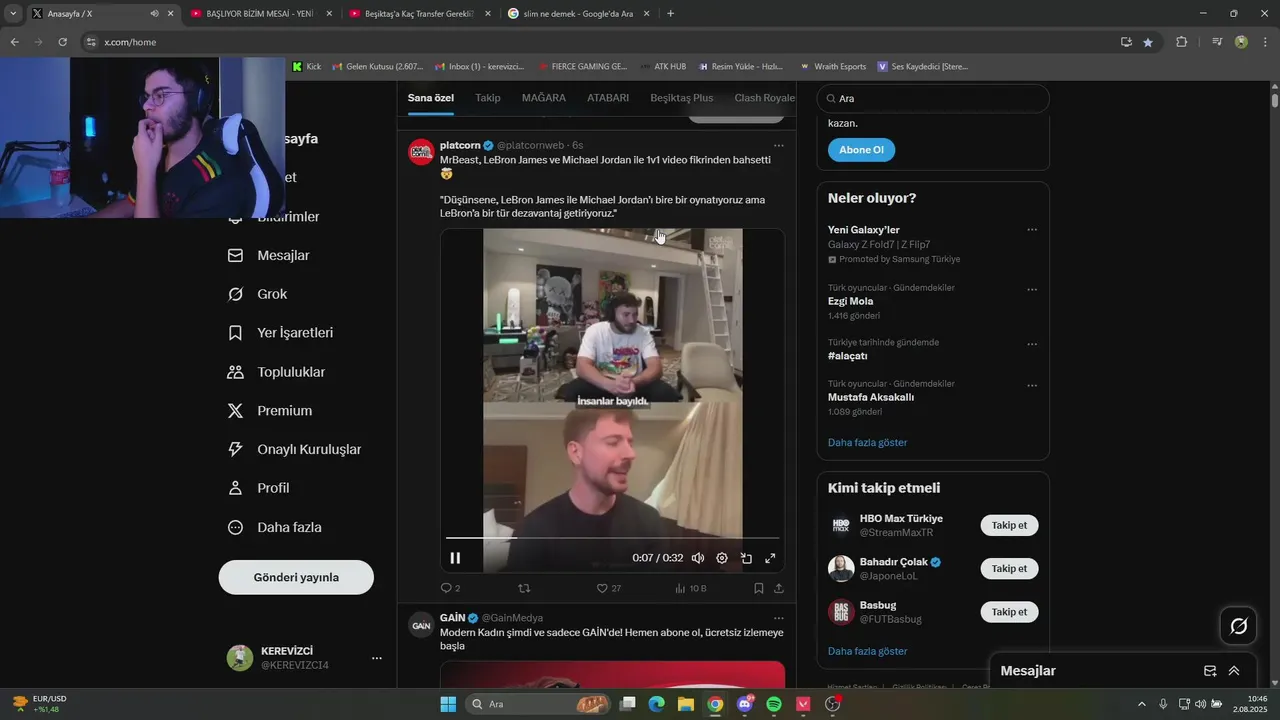The width and height of the screenshot is (1280, 720).
Task: Switch to Takip tab
Action: click(488, 98)
